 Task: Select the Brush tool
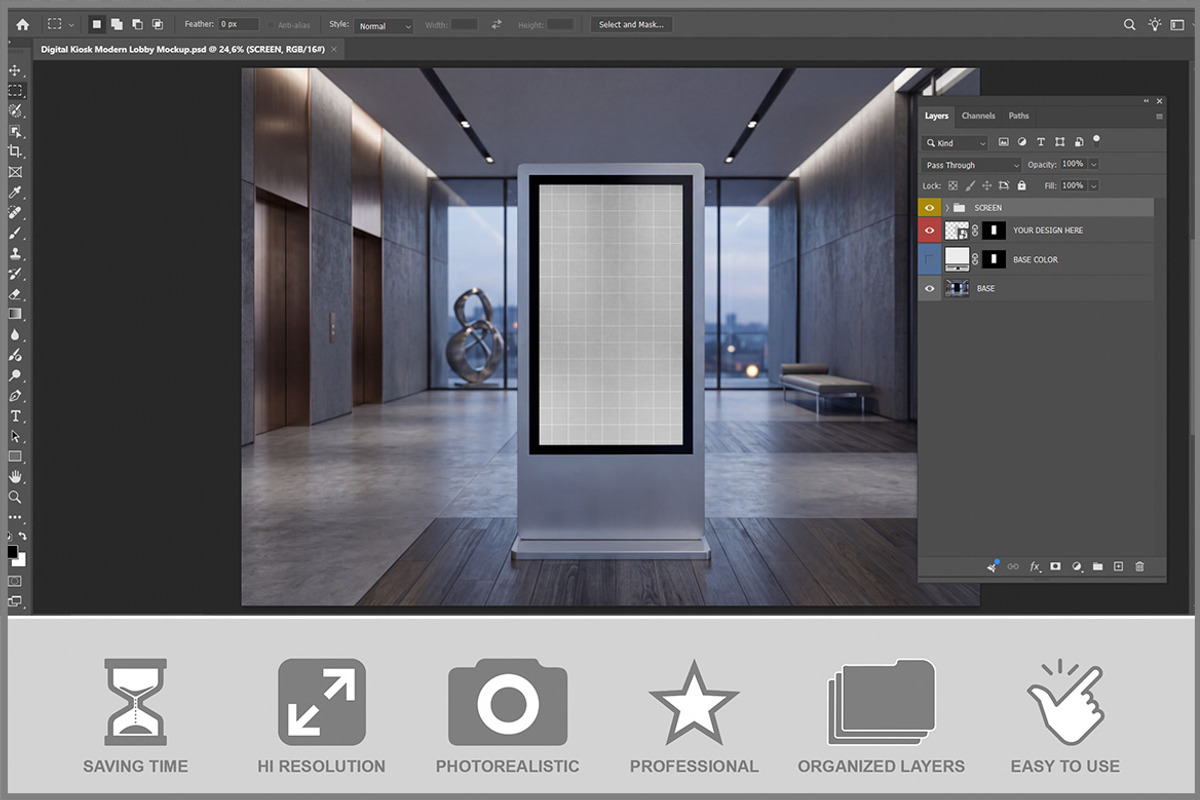(x=15, y=232)
